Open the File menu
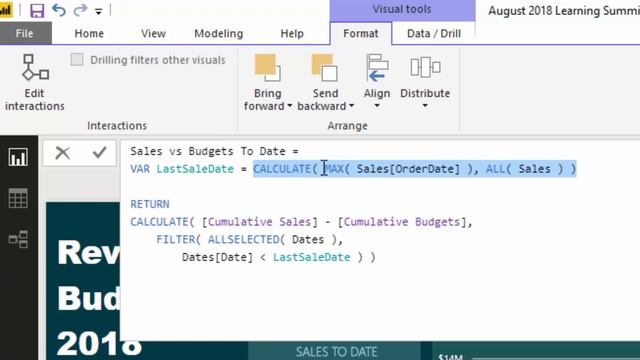Viewport: 640px width, 360px height. (24, 33)
